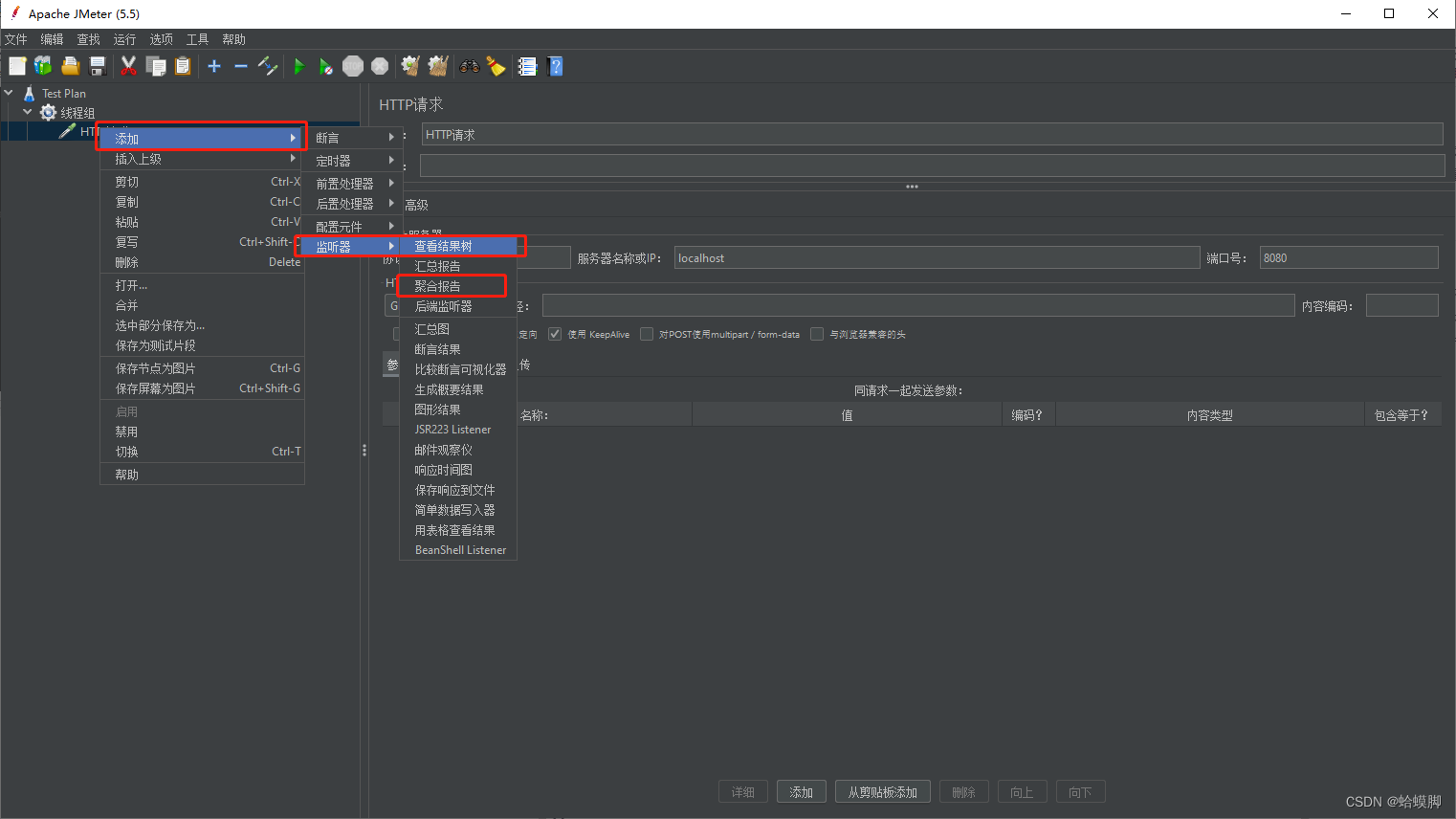Click the 服务器名称或IP input field

coord(937,257)
